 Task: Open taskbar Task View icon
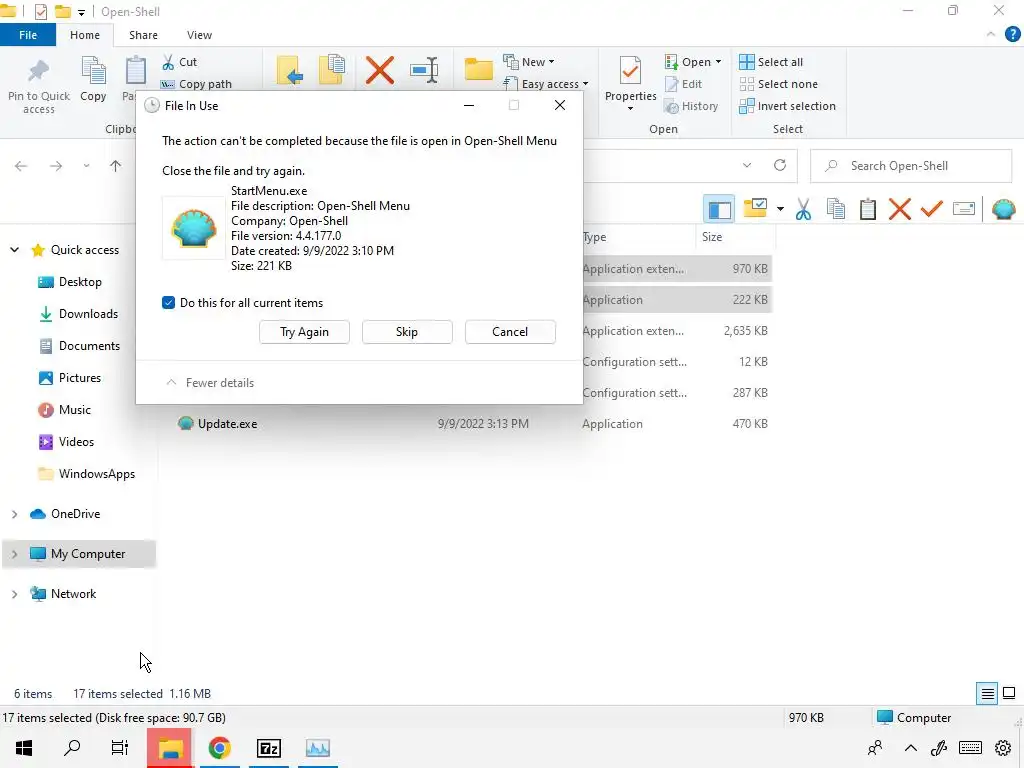click(x=120, y=748)
